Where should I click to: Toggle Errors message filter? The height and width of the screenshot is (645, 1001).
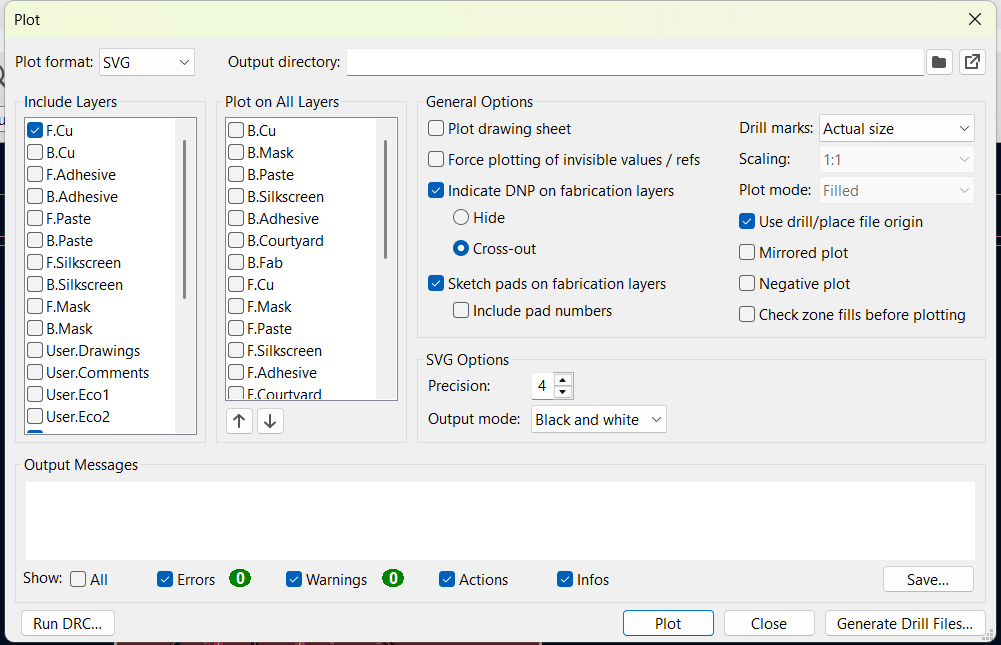point(165,579)
